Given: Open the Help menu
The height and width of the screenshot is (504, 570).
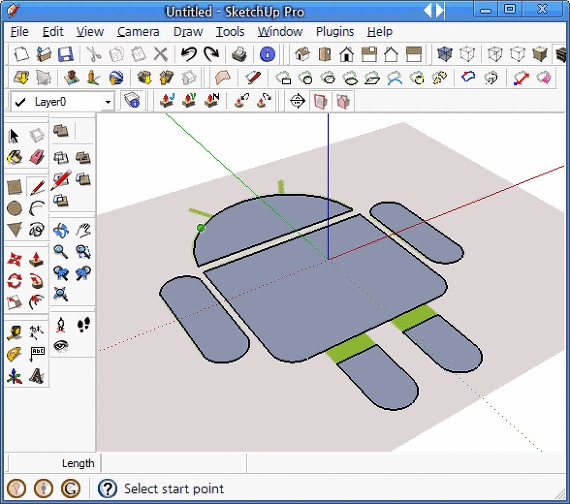Looking at the screenshot, I should pyautogui.click(x=380, y=32).
